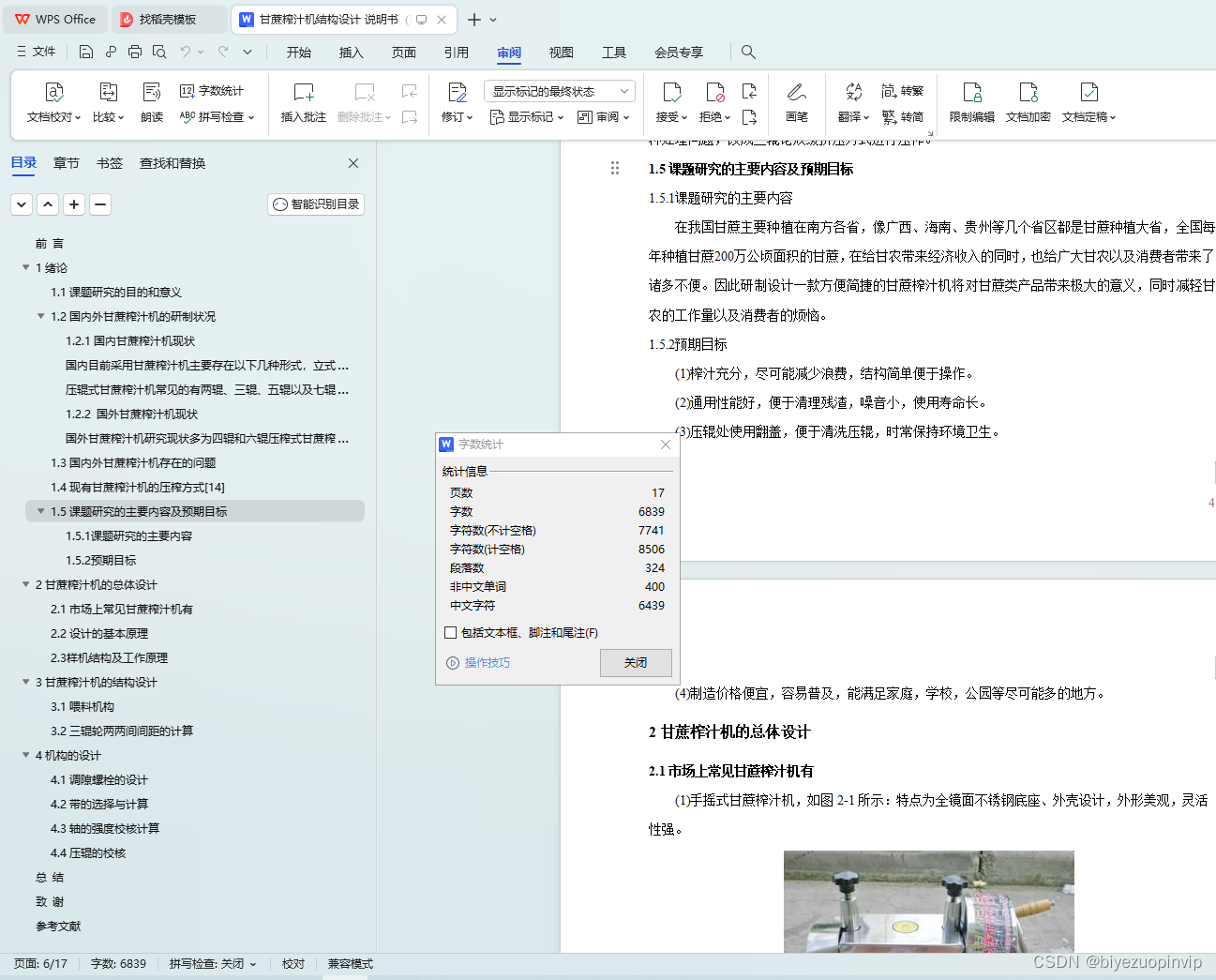Click 接受 accept changes icon
The height and width of the screenshot is (980, 1216).
tap(671, 92)
